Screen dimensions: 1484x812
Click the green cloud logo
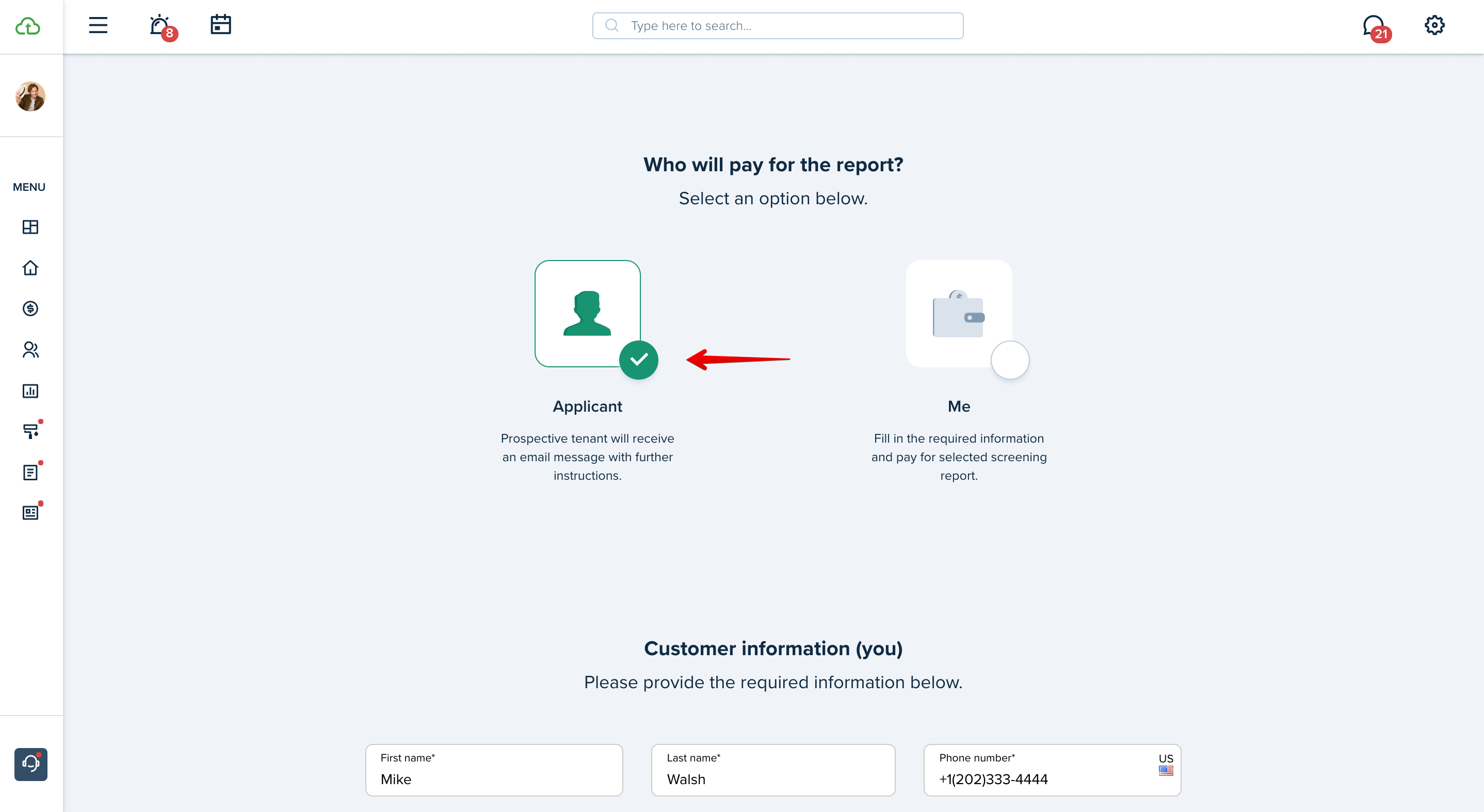28,26
